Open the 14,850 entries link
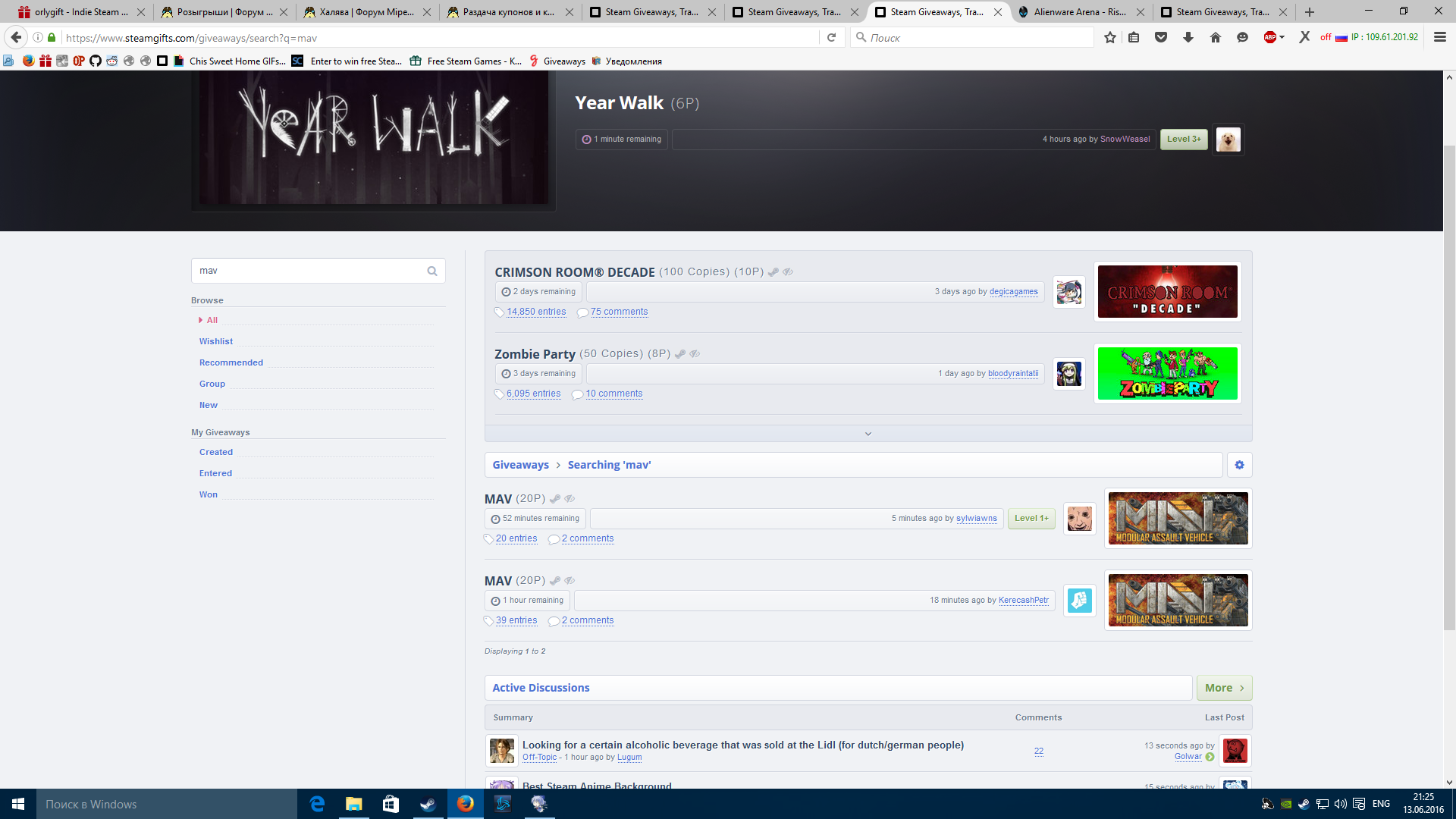 click(536, 312)
